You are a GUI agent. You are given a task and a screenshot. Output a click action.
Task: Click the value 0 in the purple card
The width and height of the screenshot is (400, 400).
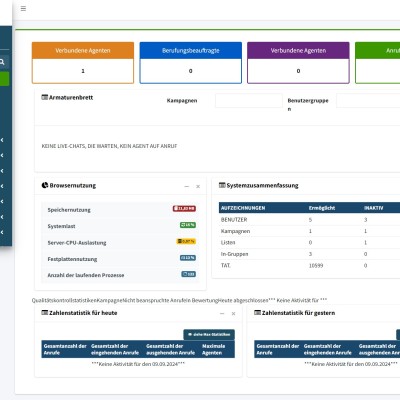298,71
